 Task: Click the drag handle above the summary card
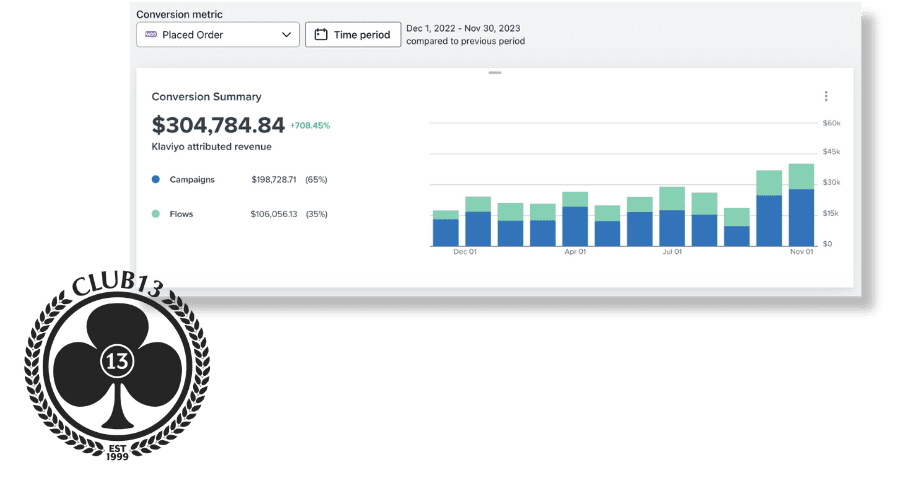point(495,73)
